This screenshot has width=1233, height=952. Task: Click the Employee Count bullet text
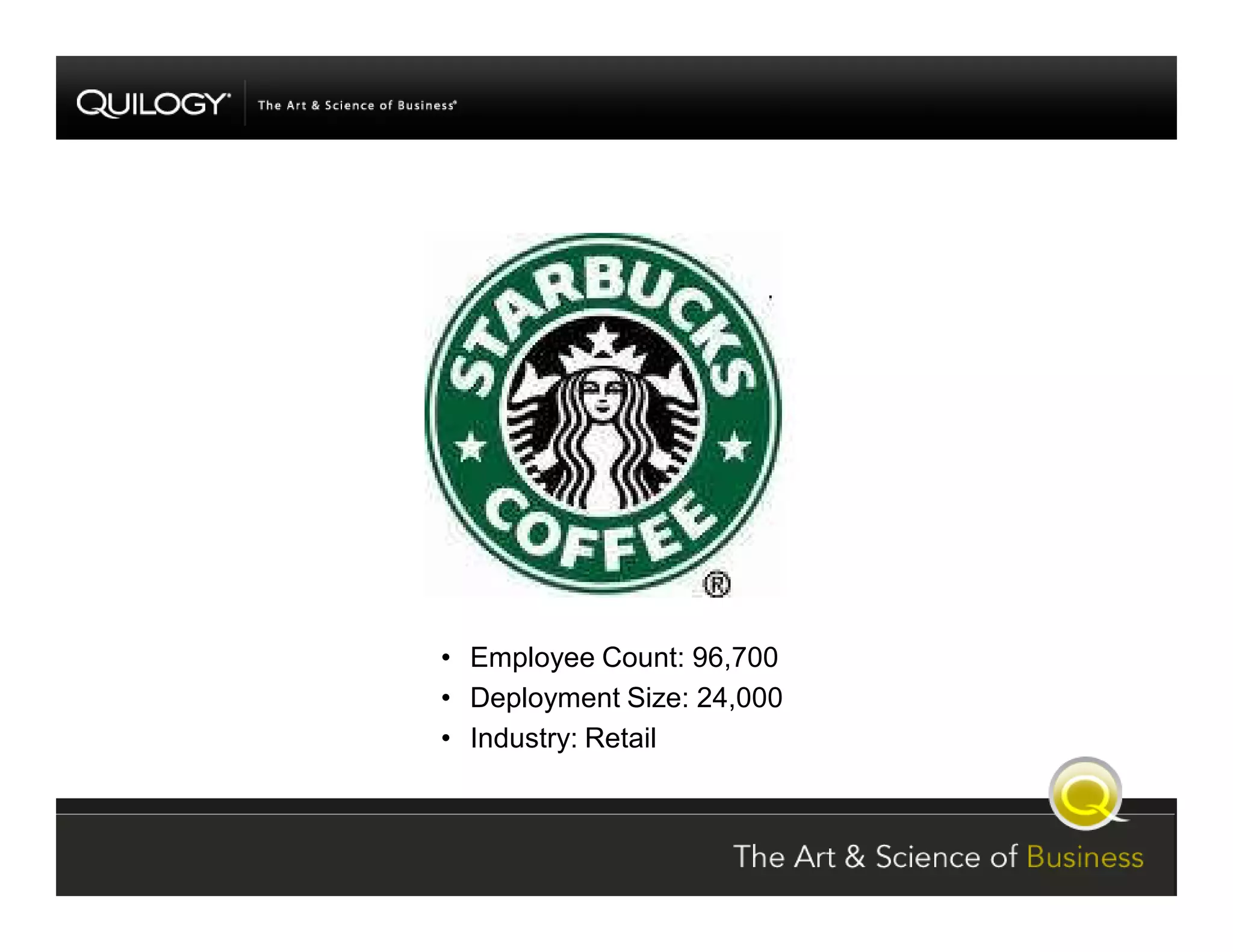pos(623,657)
